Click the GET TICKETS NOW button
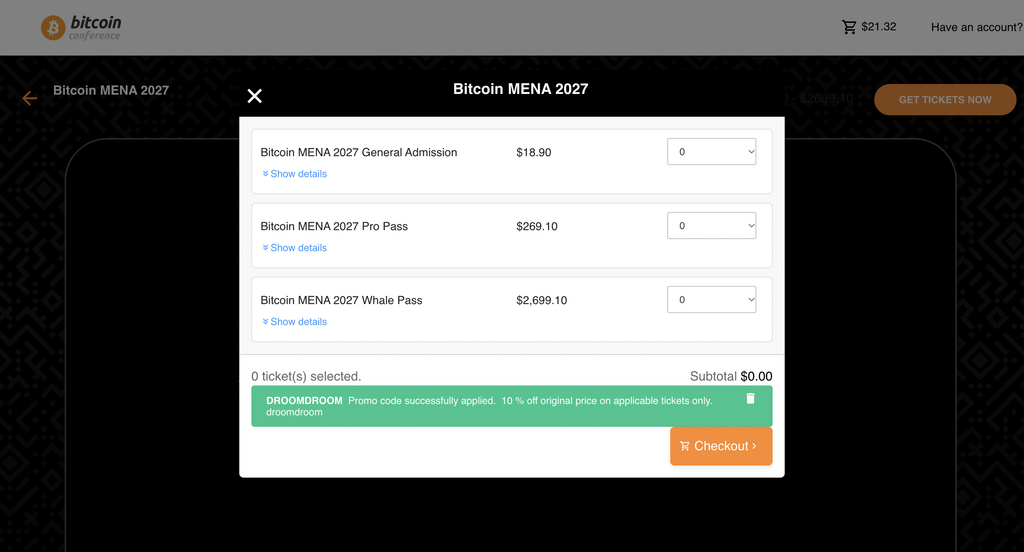This screenshot has width=1024, height=552. point(945,99)
